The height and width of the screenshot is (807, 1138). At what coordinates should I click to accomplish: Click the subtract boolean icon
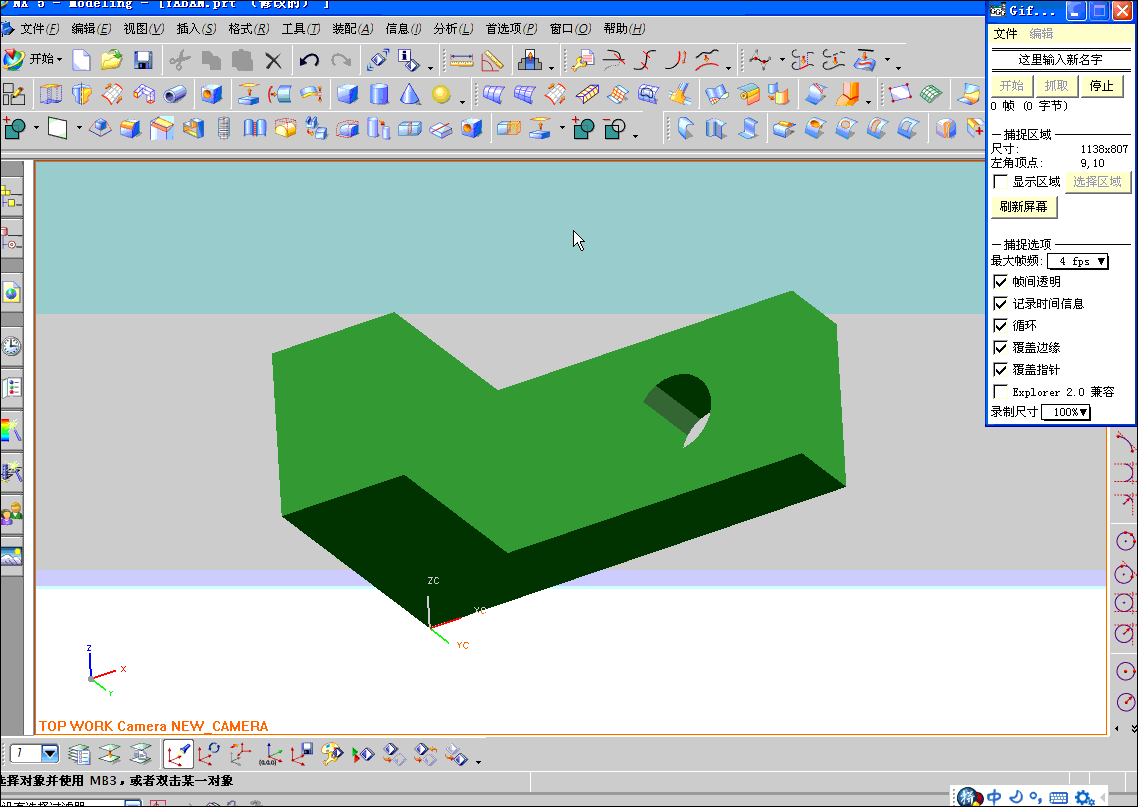click(x=615, y=128)
